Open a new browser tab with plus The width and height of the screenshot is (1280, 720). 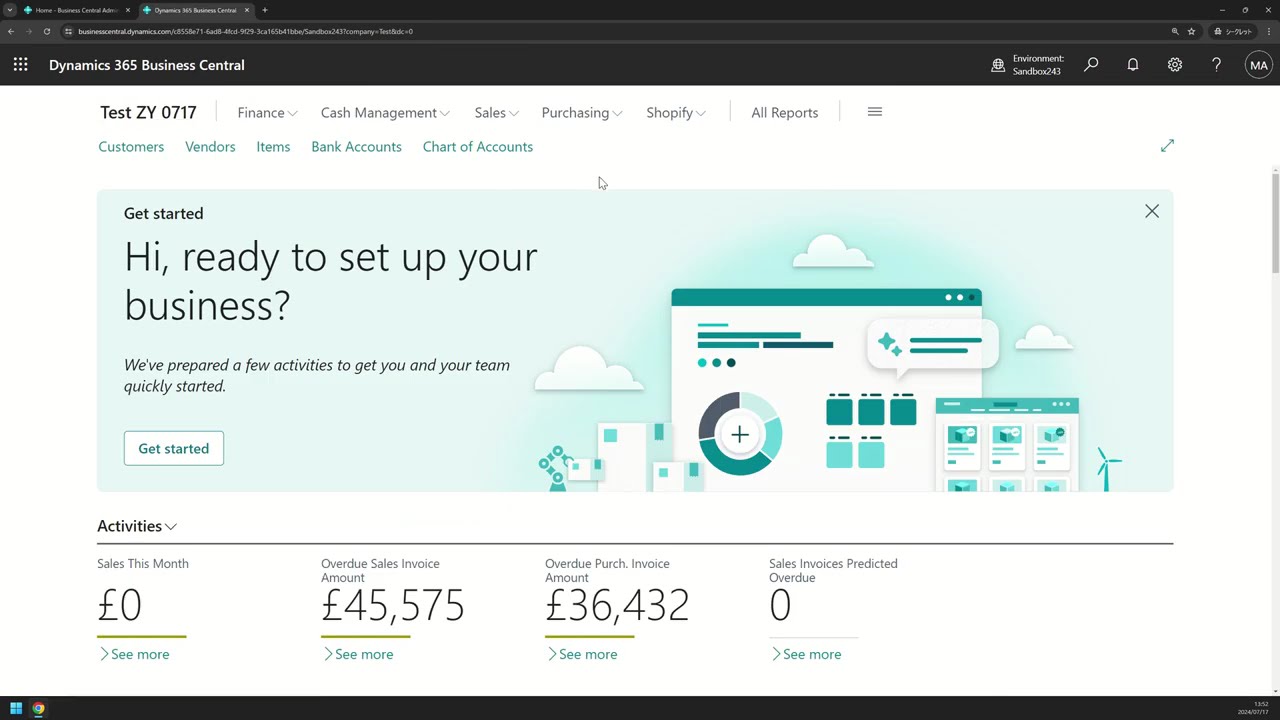click(x=264, y=10)
